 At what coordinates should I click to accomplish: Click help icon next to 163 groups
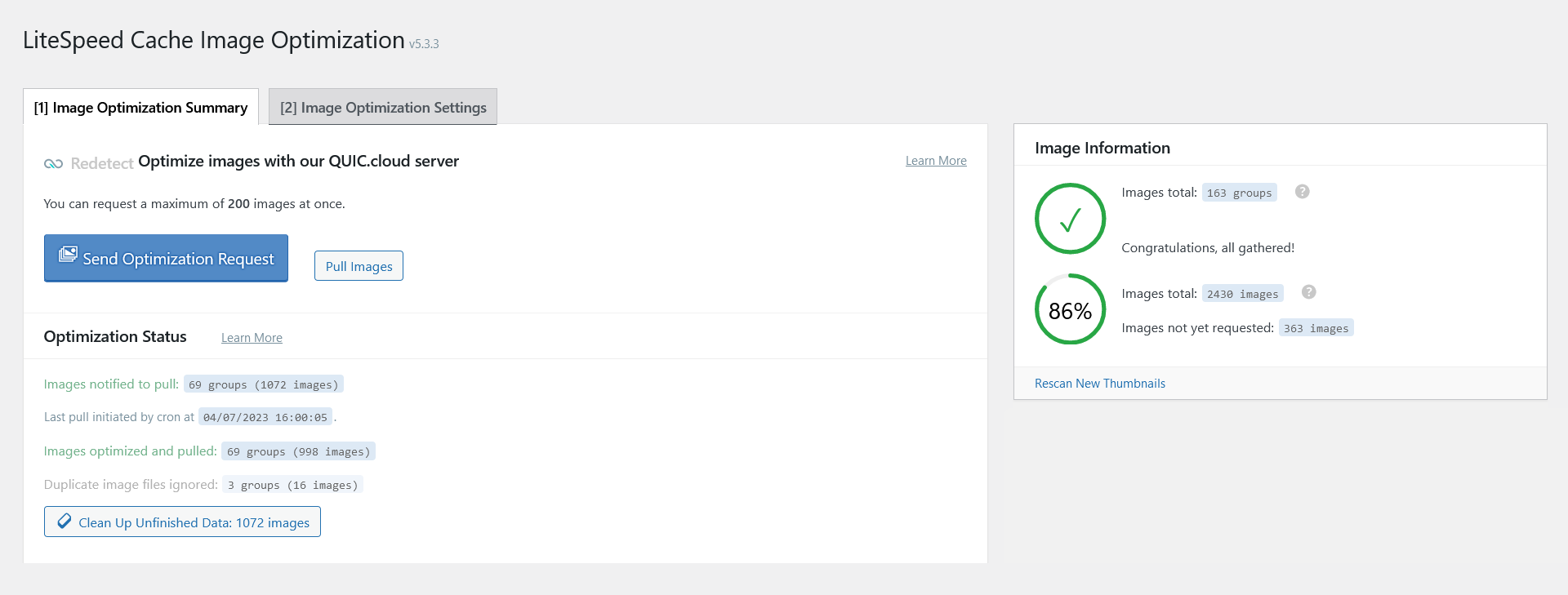[1303, 192]
